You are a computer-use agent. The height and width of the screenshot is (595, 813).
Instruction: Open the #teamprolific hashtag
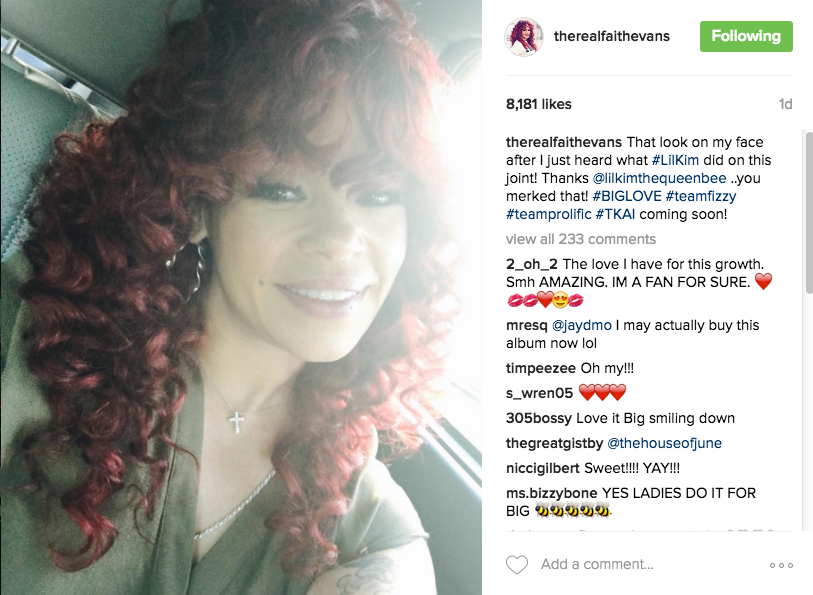tap(549, 215)
